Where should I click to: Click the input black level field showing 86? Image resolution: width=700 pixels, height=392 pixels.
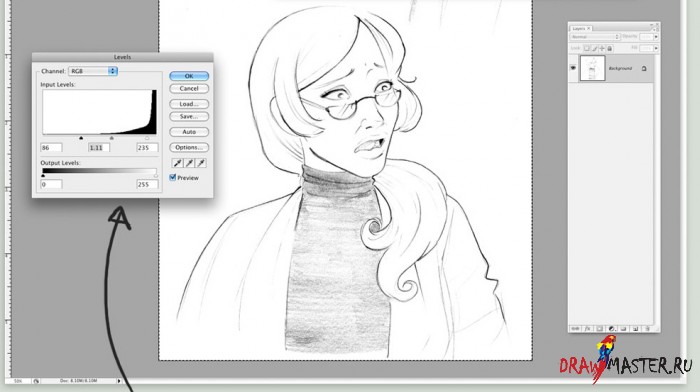pyautogui.click(x=51, y=147)
